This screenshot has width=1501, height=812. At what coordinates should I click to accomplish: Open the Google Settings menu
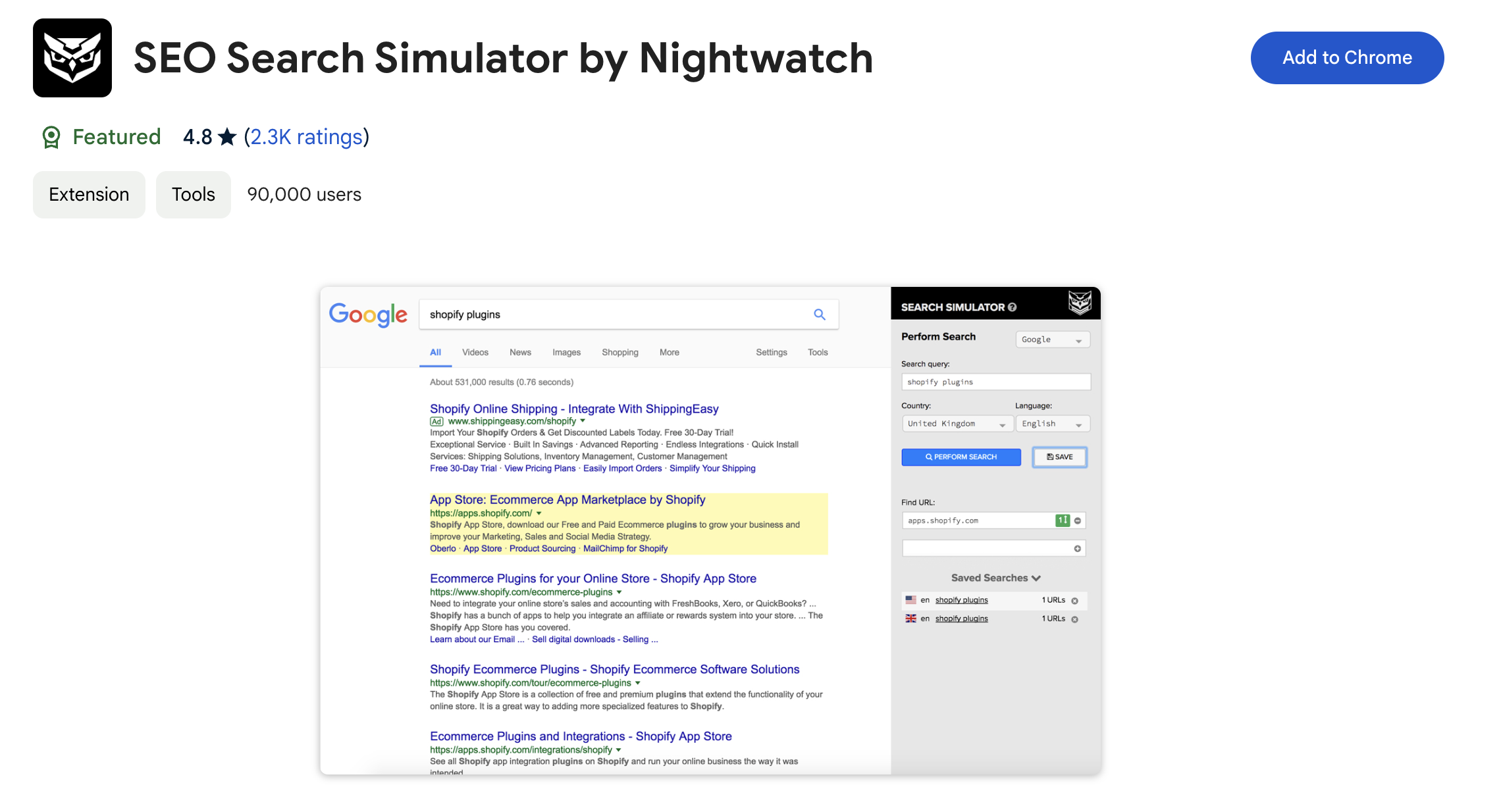(x=772, y=353)
